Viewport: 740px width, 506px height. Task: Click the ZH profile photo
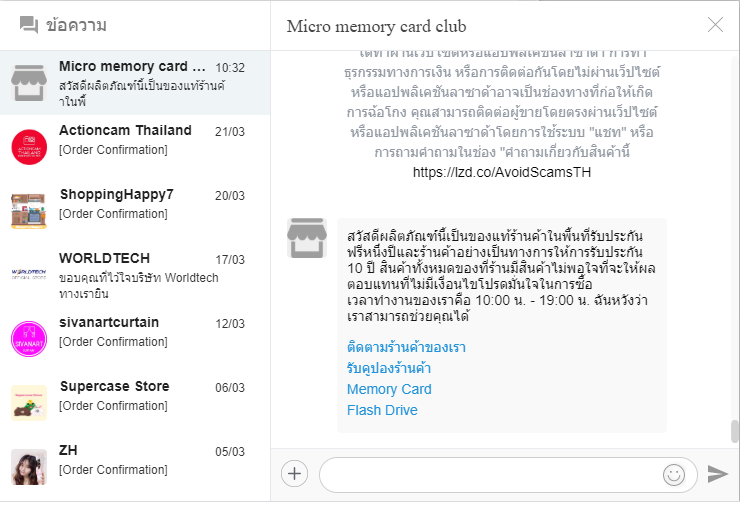coord(29,467)
